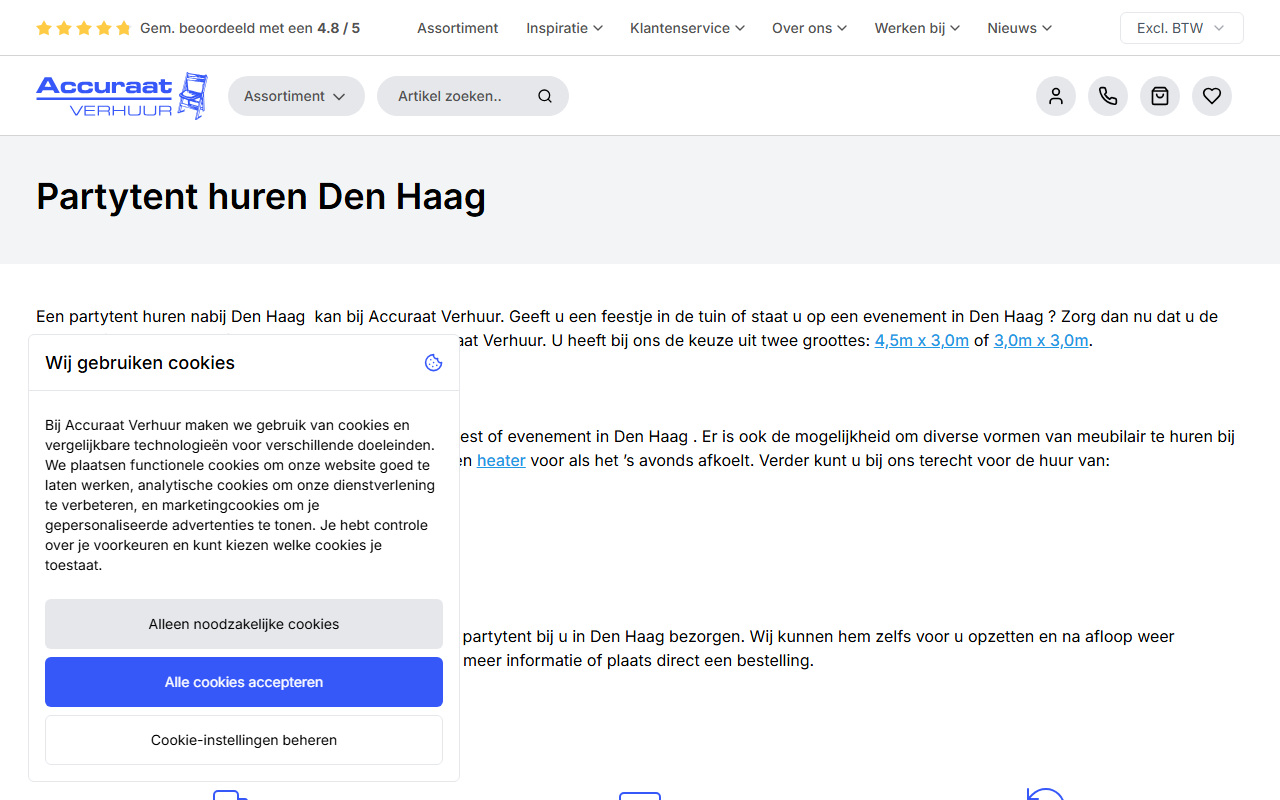The image size is (1280, 800).
Task: Click the Wij gebruiken cookies title
Action: 140,363
